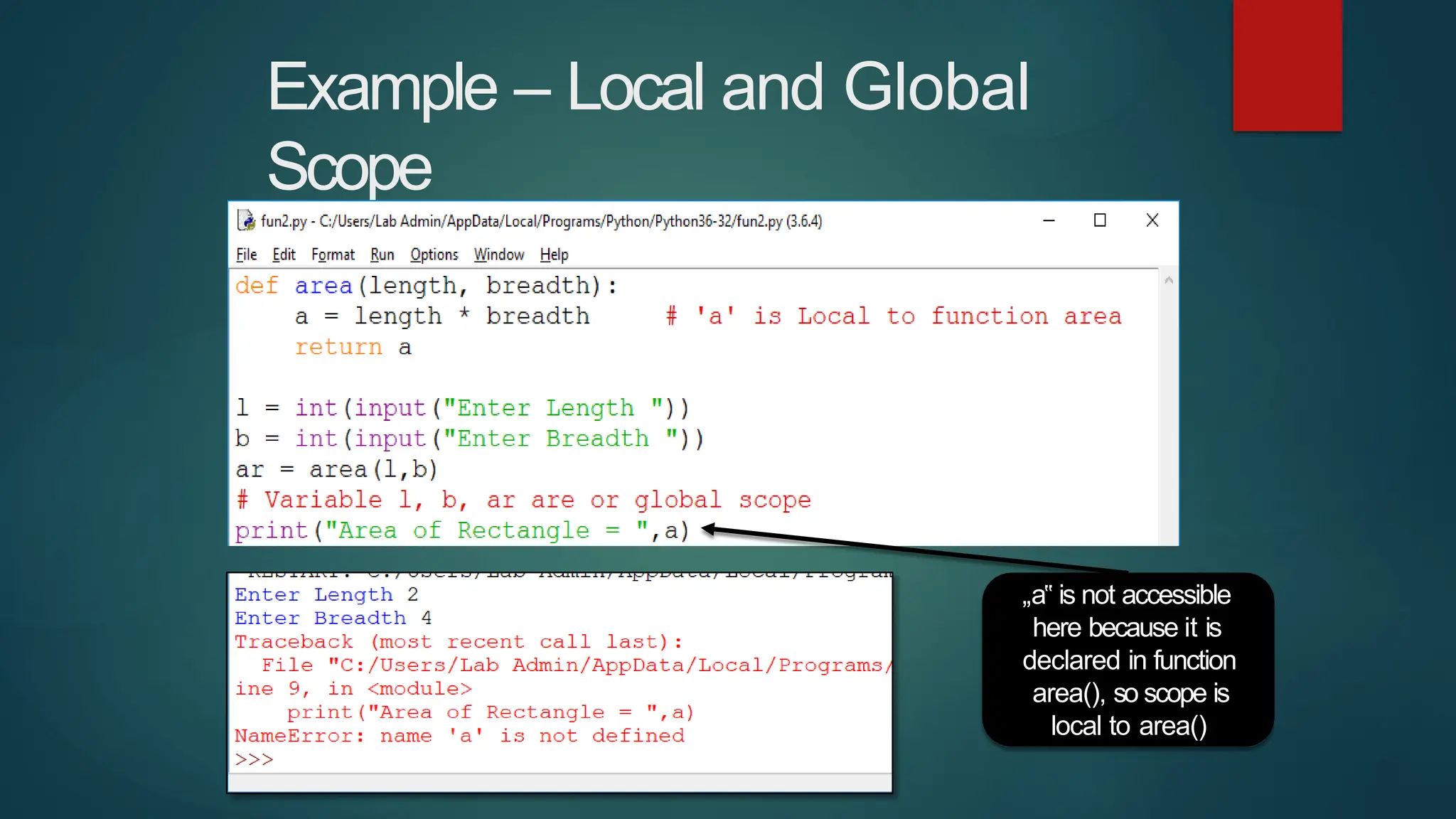The height and width of the screenshot is (819, 1456).
Task: Close the fun2.py editor window
Action: click(x=1152, y=220)
